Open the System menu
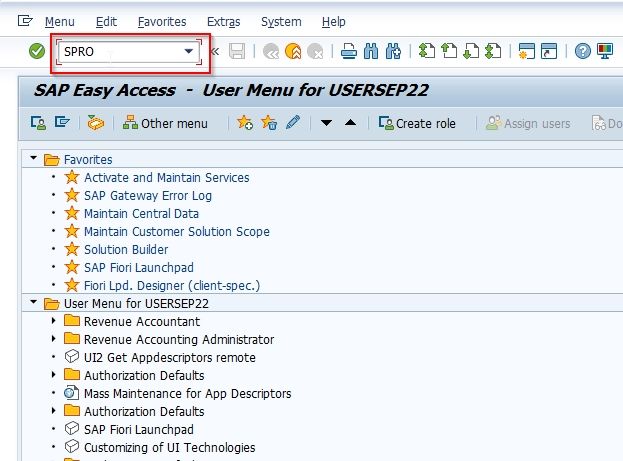The height and width of the screenshot is (461, 623). point(281,22)
